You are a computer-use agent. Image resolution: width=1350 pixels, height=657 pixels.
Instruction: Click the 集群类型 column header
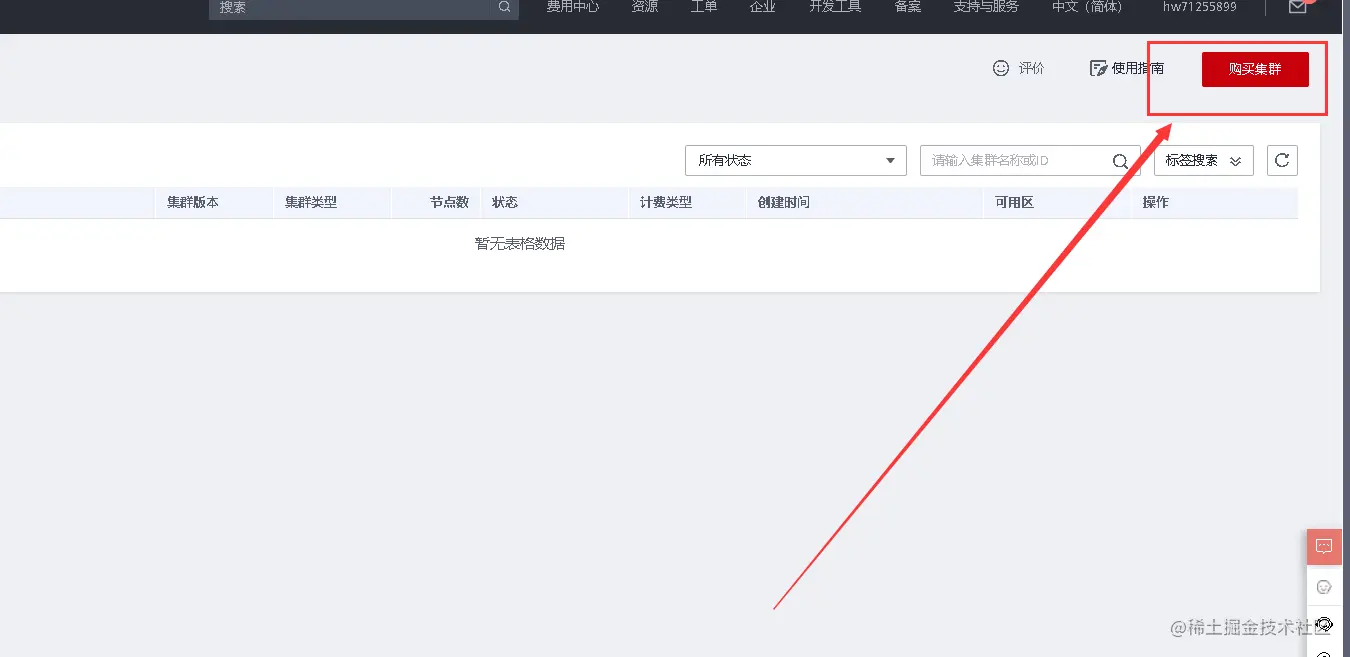pyautogui.click(x=311, y=202)
